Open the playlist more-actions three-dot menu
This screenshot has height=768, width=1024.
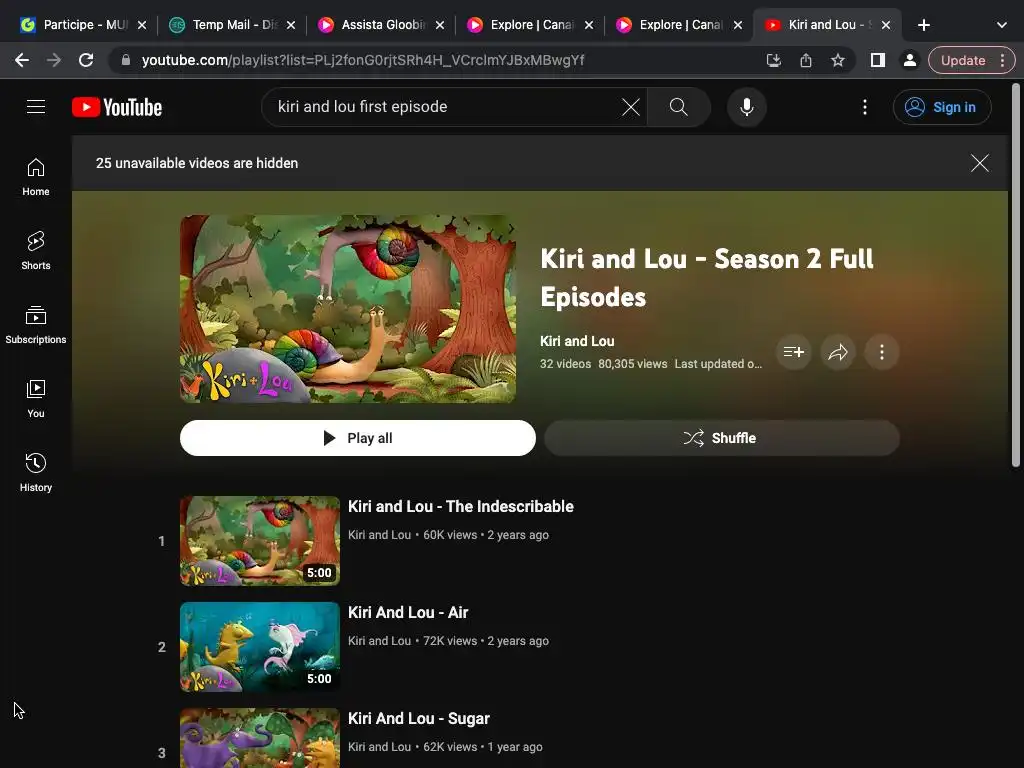(882, 353)
